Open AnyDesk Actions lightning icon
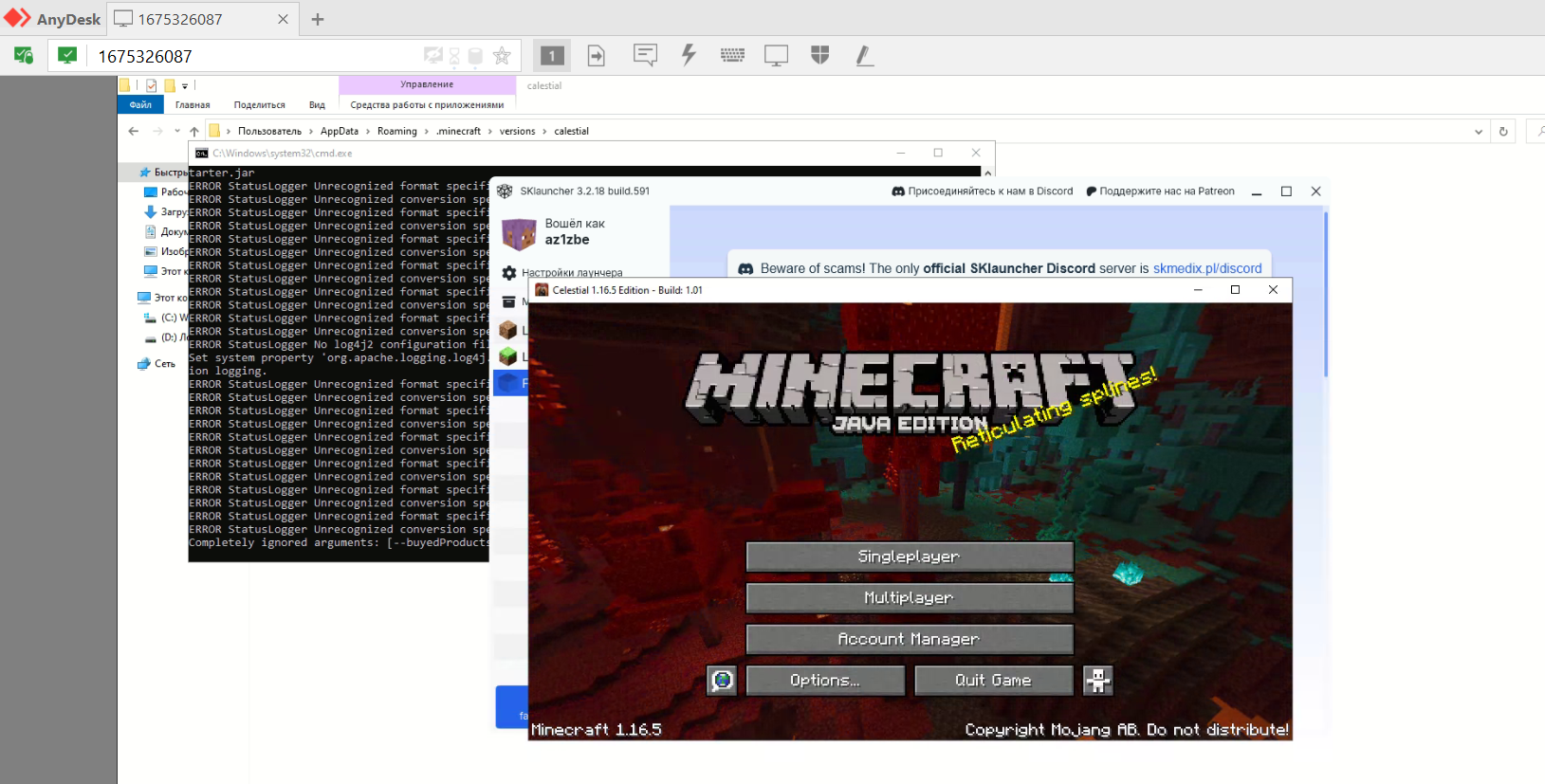 tap(689, 55)
